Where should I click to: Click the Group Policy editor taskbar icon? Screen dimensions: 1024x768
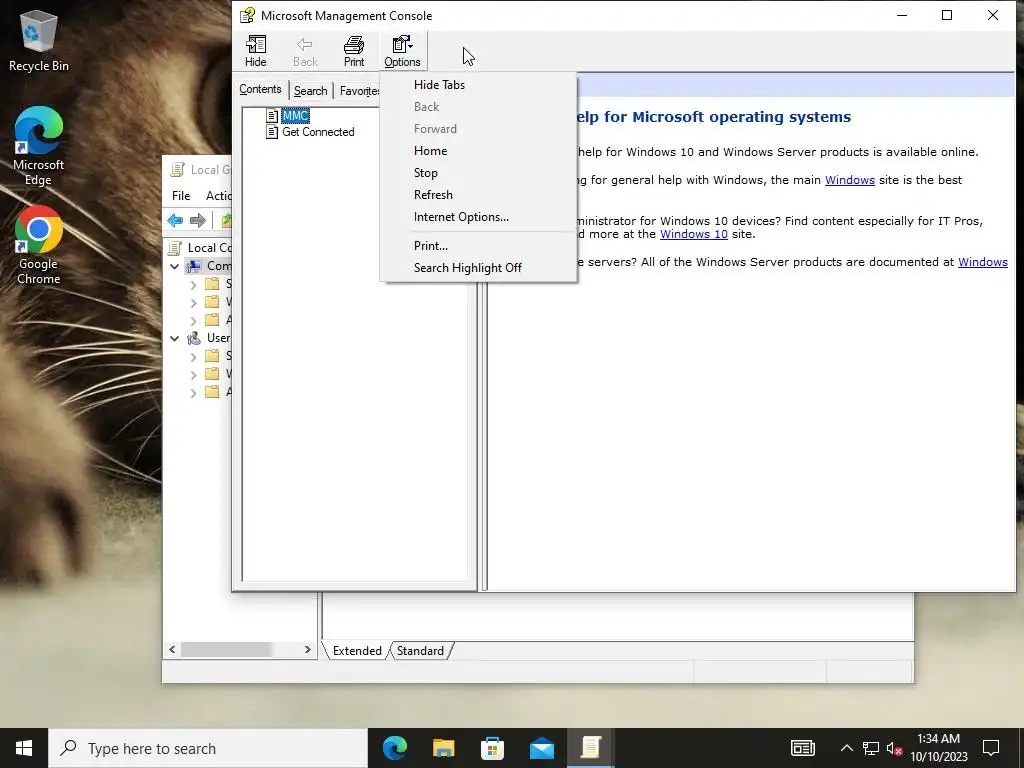click(x=591, y=748)
